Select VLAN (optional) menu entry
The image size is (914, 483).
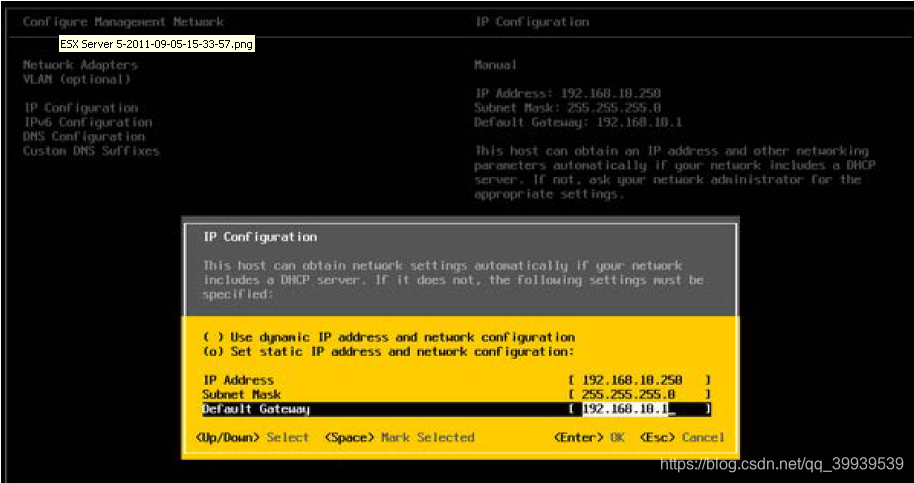pos(77,79)
